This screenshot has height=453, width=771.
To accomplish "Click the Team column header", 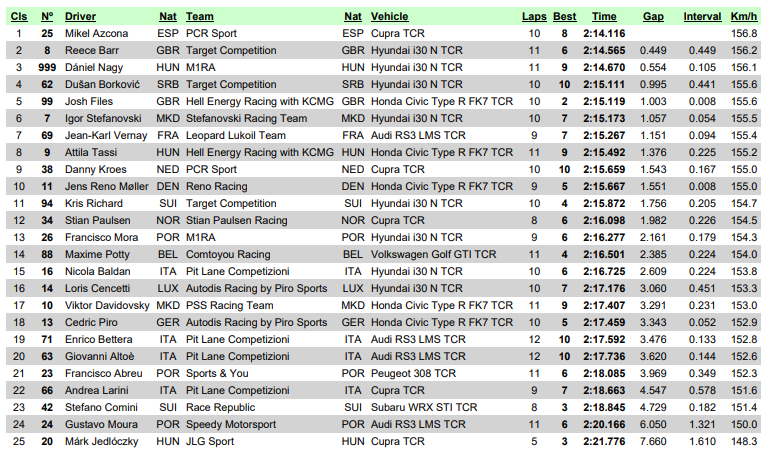I will (x=200, y=16).
